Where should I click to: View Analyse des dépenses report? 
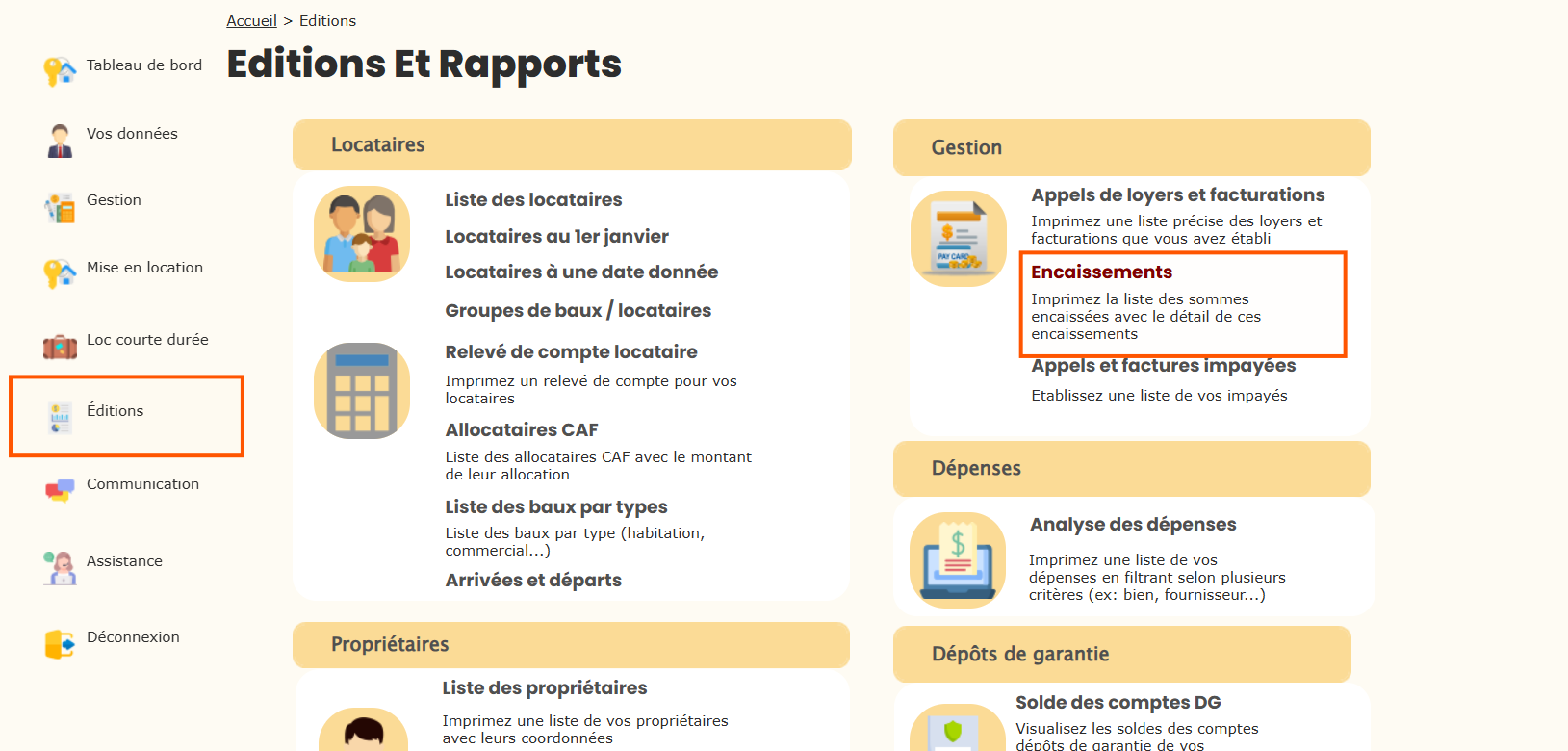pos(1133,525)
